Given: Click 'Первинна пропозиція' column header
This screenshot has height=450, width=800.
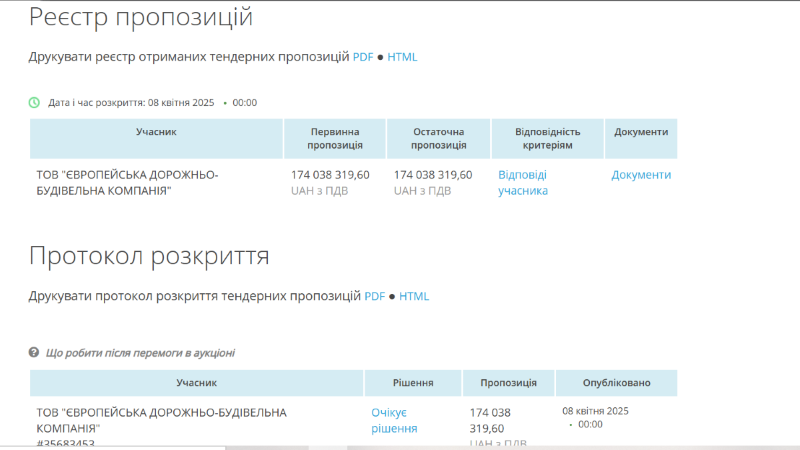Looking at the screenshot, I should (336, 139).
